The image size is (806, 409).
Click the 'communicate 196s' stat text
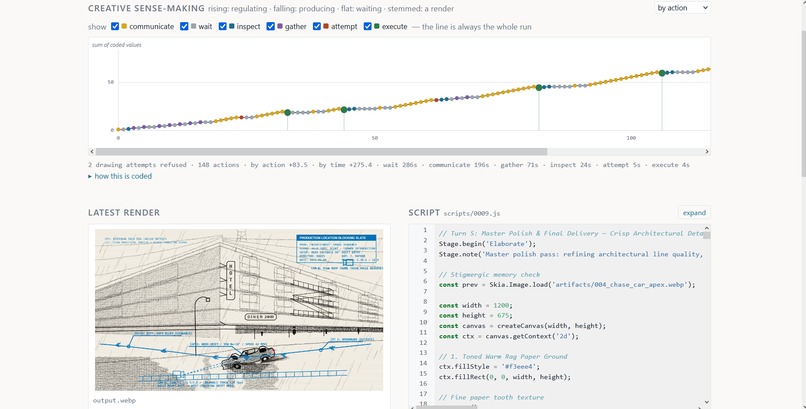(459, 165)
